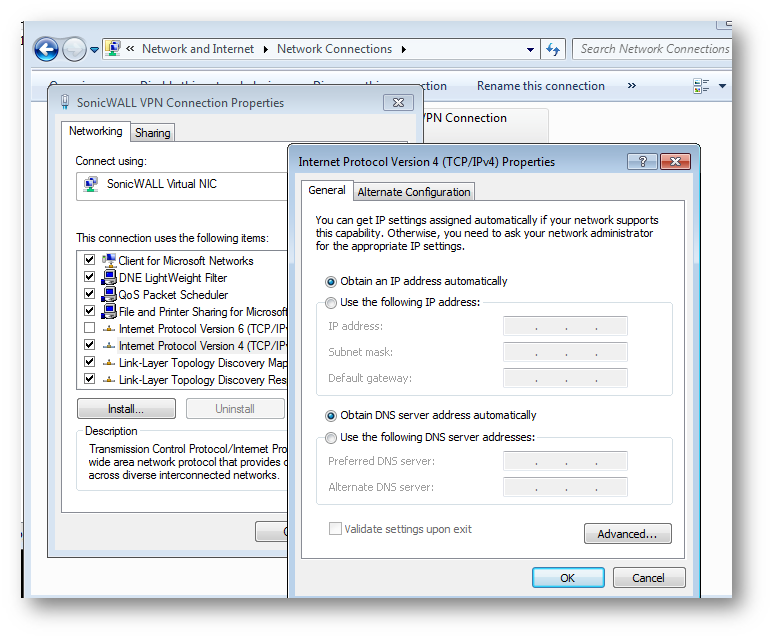Viewport: 774px width, 640px height.
Task: Open the view options dropdown arrow
Action: tap(722, 86)
